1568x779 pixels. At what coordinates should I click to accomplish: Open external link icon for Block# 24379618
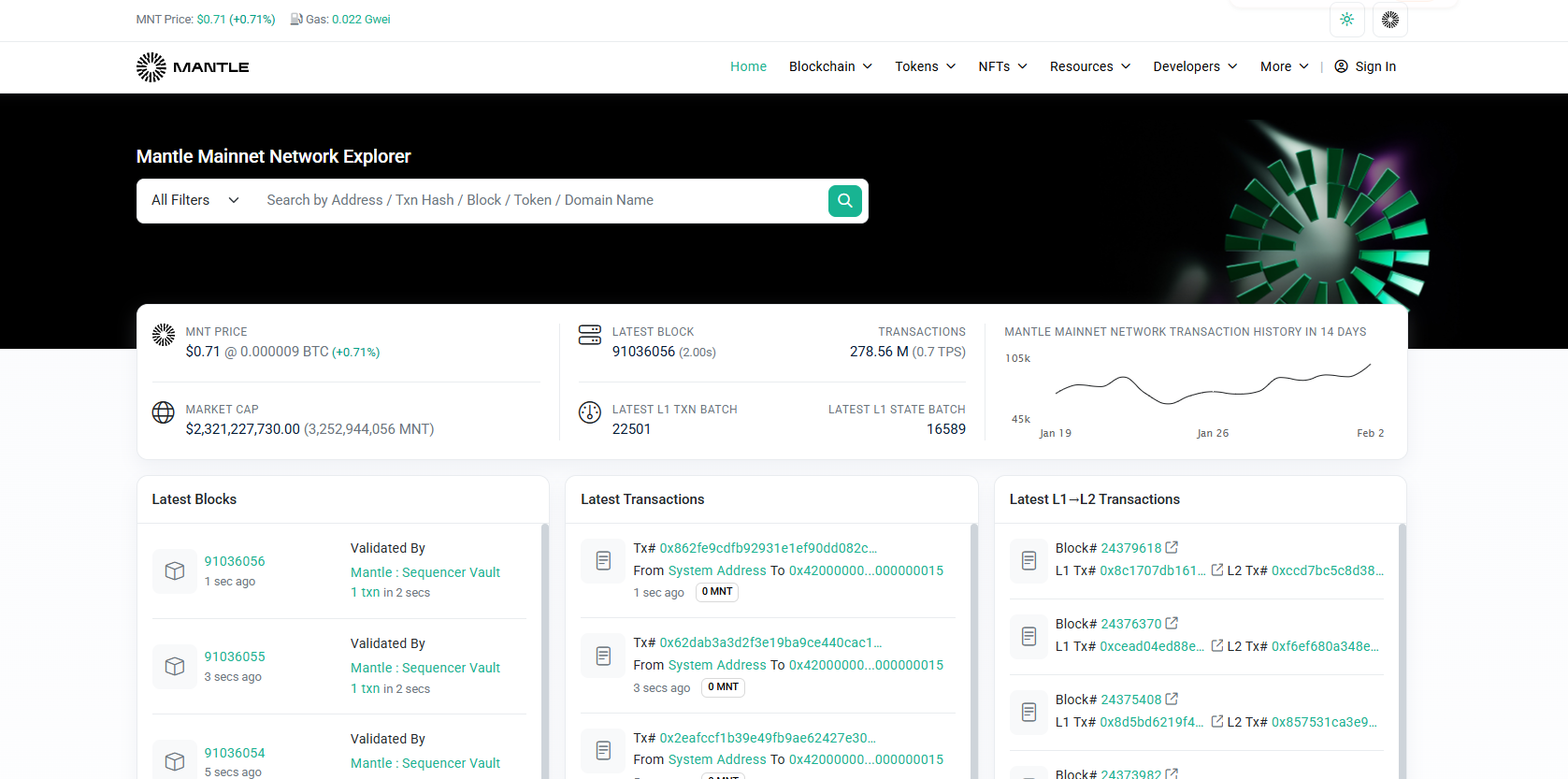(1172, 548)
